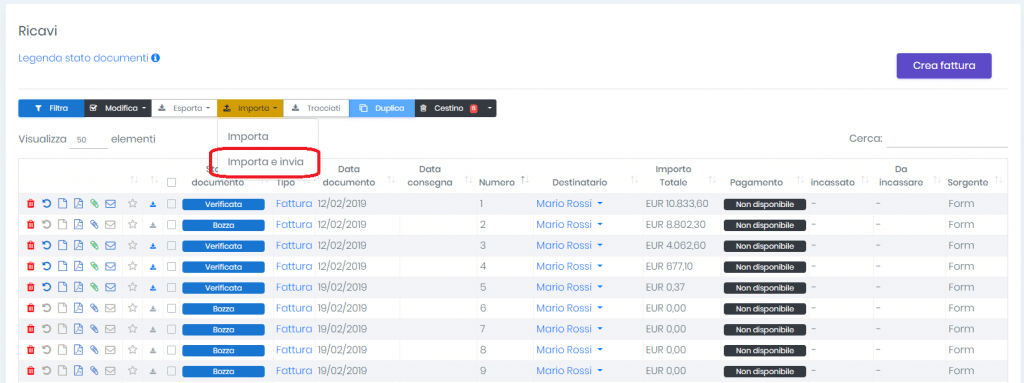Star invoice number 3 as favorite
The height and width of the screenshot is (383, 1024).
133,246
